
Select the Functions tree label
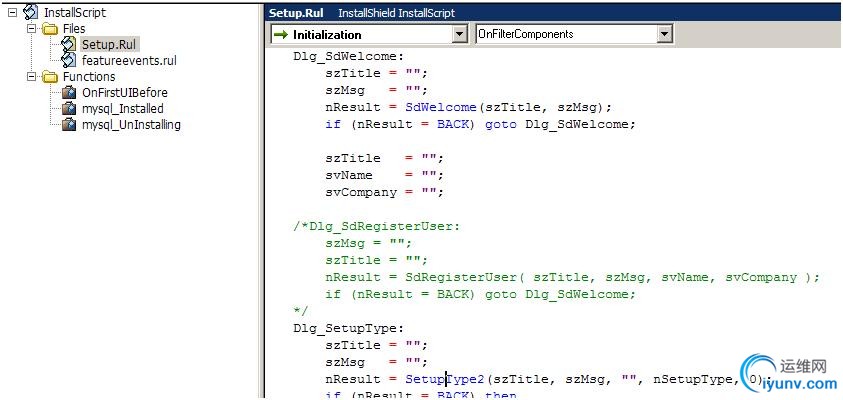[89, 77]
